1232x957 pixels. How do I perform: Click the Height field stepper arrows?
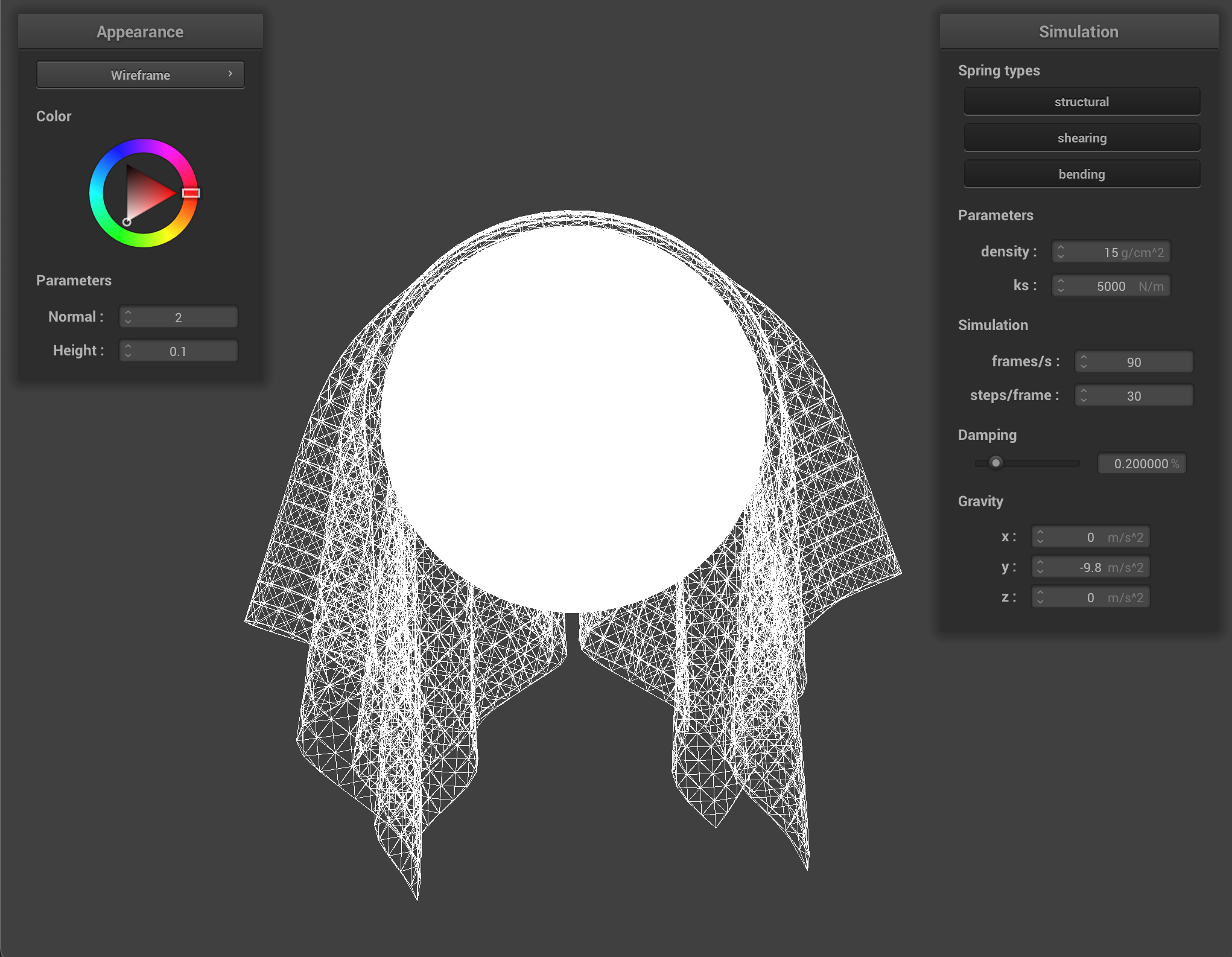[128, 351]
